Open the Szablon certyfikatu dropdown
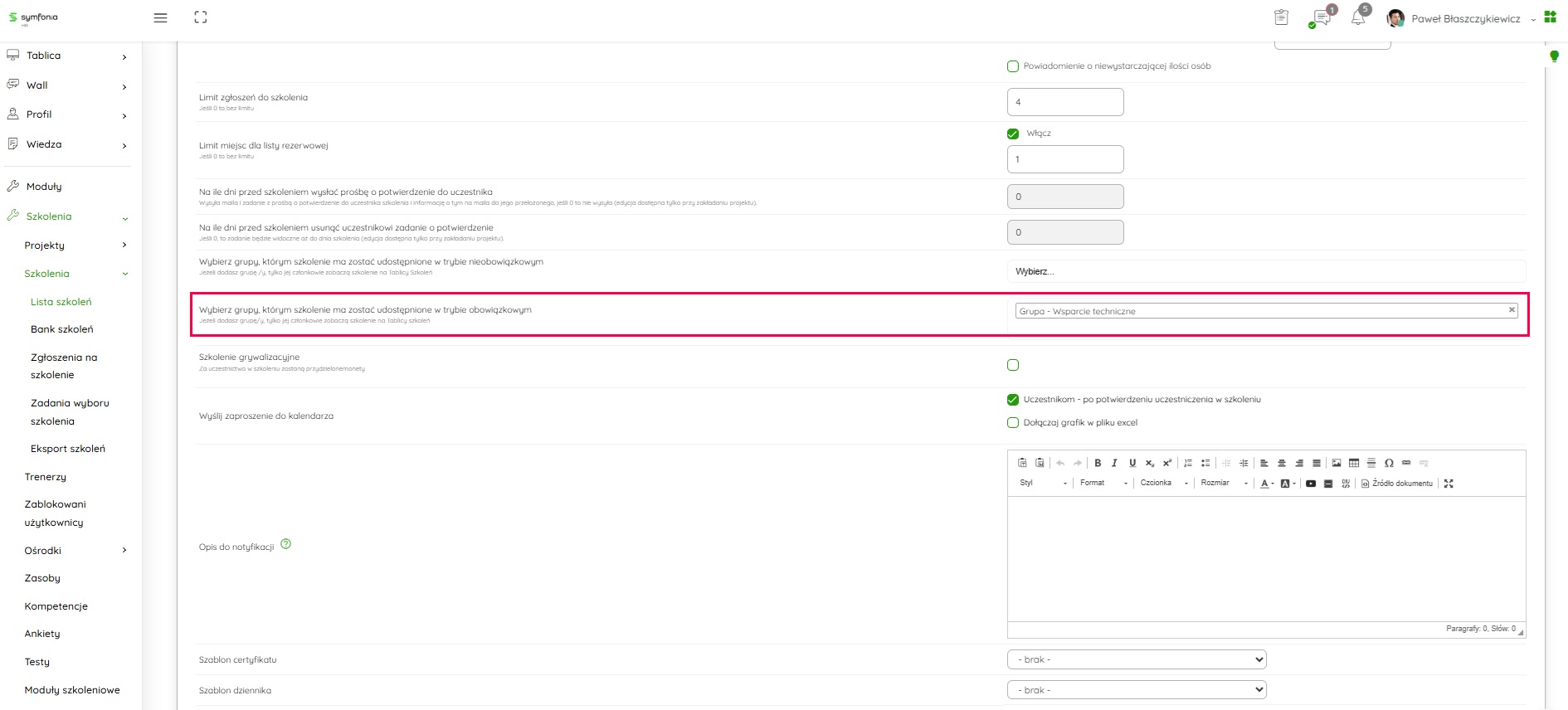1568x710 pixels. (x=1136, y=659)
